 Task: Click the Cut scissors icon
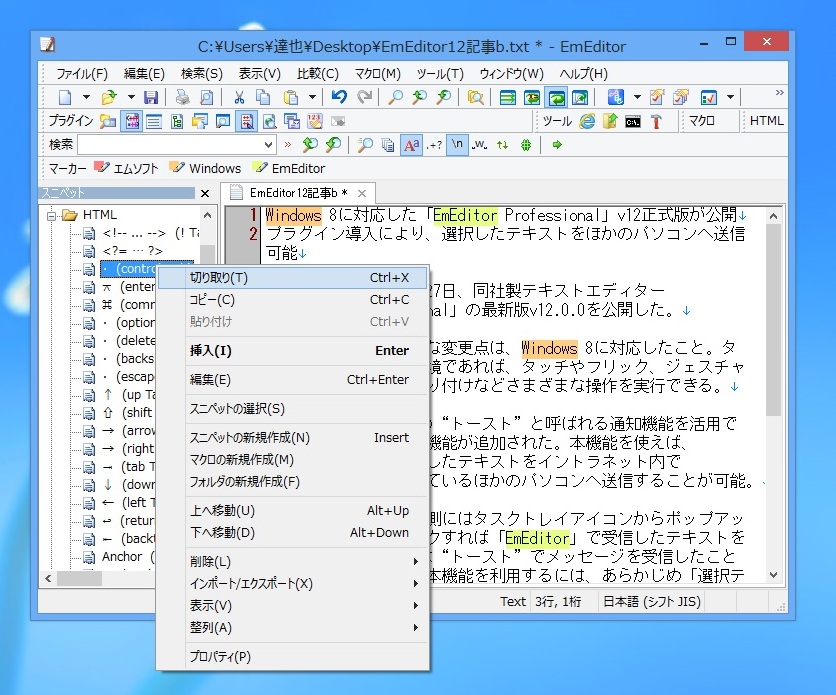click(241, 96)
